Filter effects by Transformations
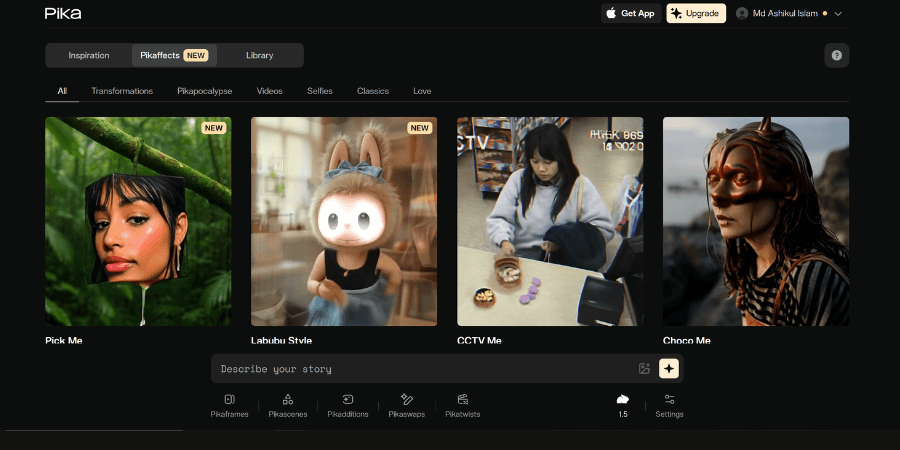The image size is (900, 450). pyautogui.click(x=122, y=91)
